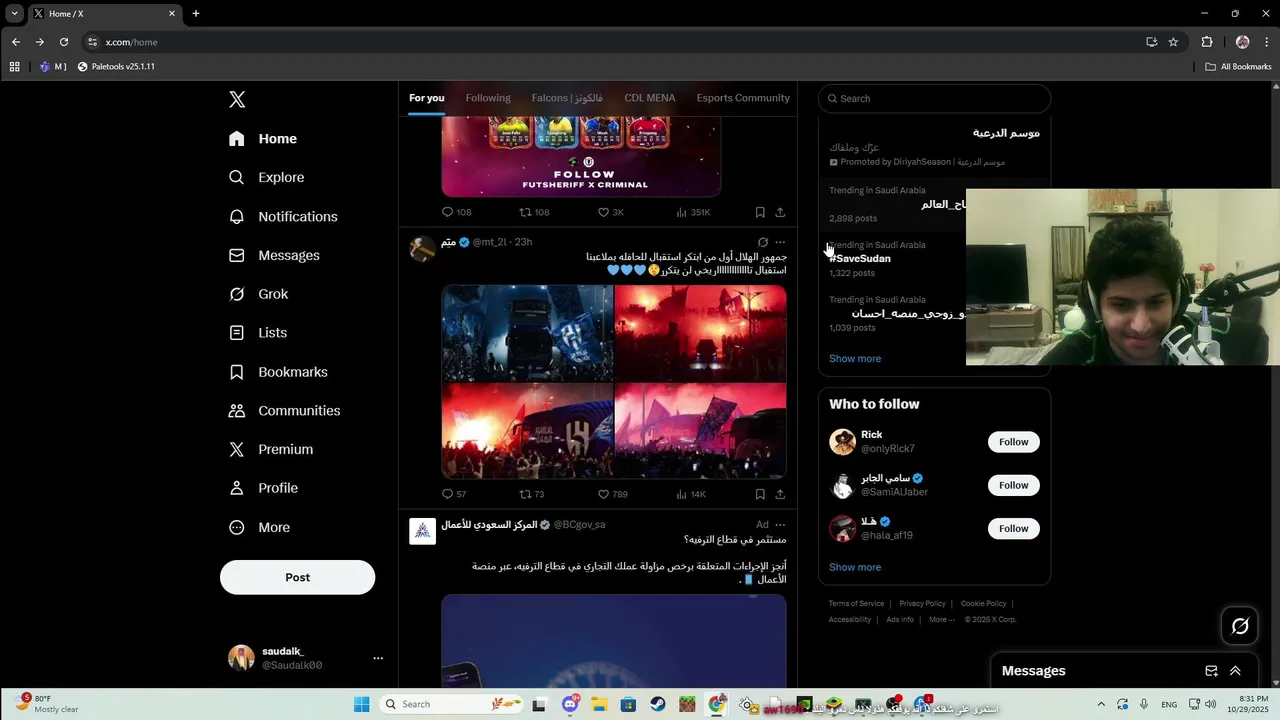Open Grok in the sidebar
The height and width of the screenshot is (720, 1280).
(258, 294)
